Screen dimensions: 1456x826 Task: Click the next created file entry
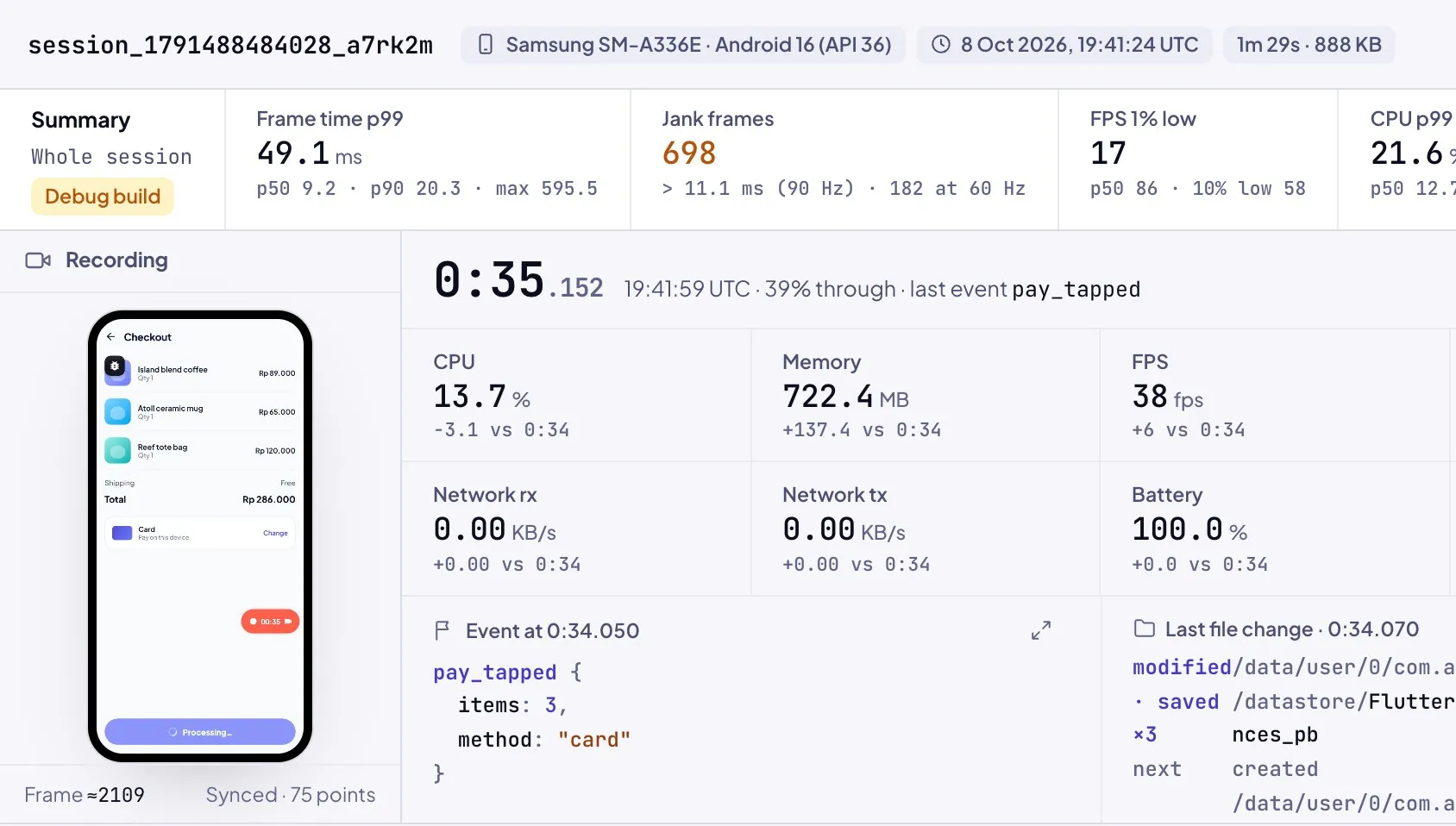(x=1294, y=786)
